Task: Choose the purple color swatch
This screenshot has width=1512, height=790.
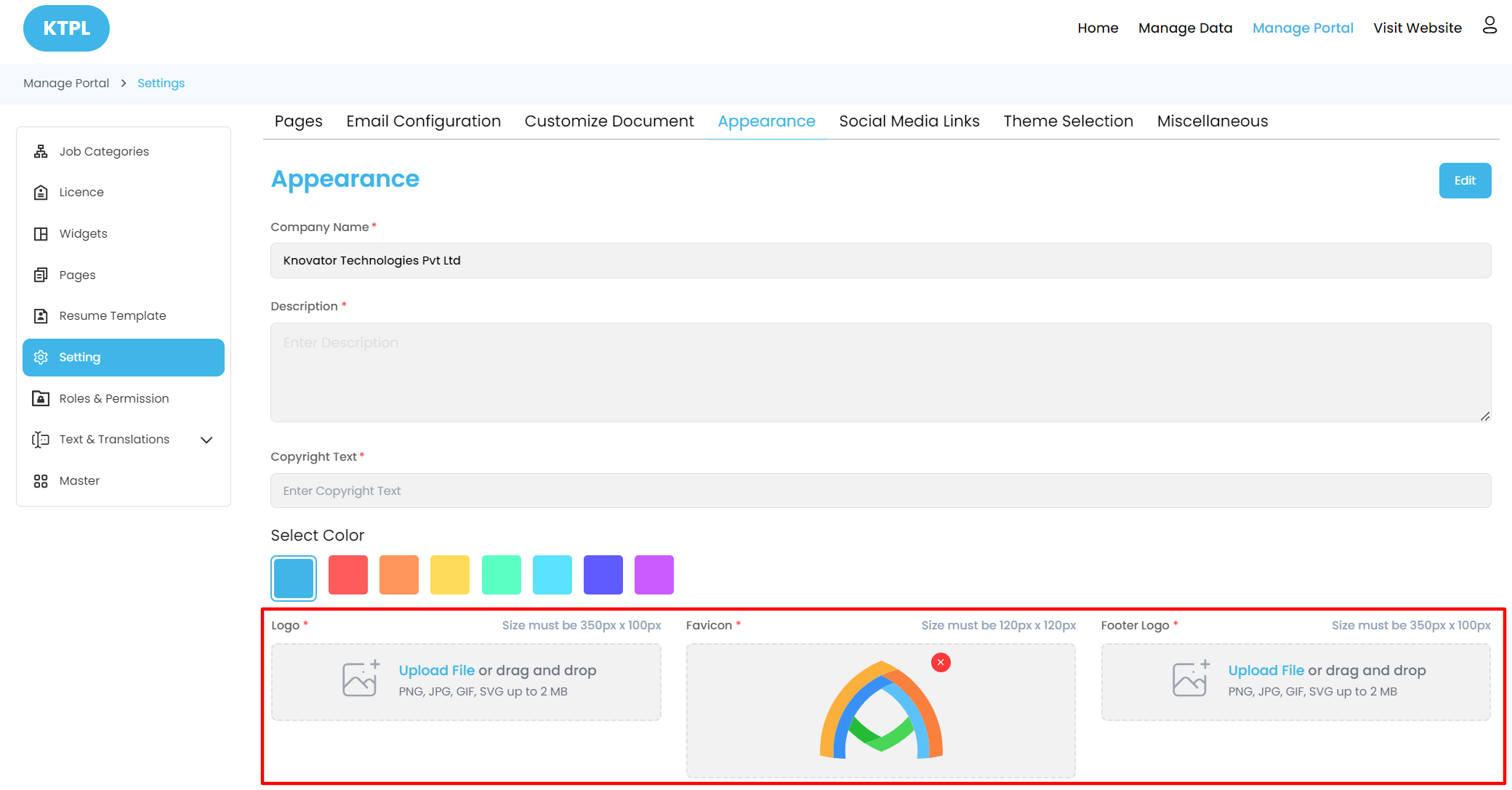Action: (x=654, y=575)
